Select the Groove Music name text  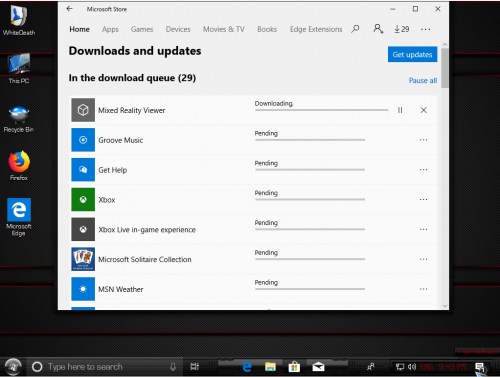[x=121, y=140]
